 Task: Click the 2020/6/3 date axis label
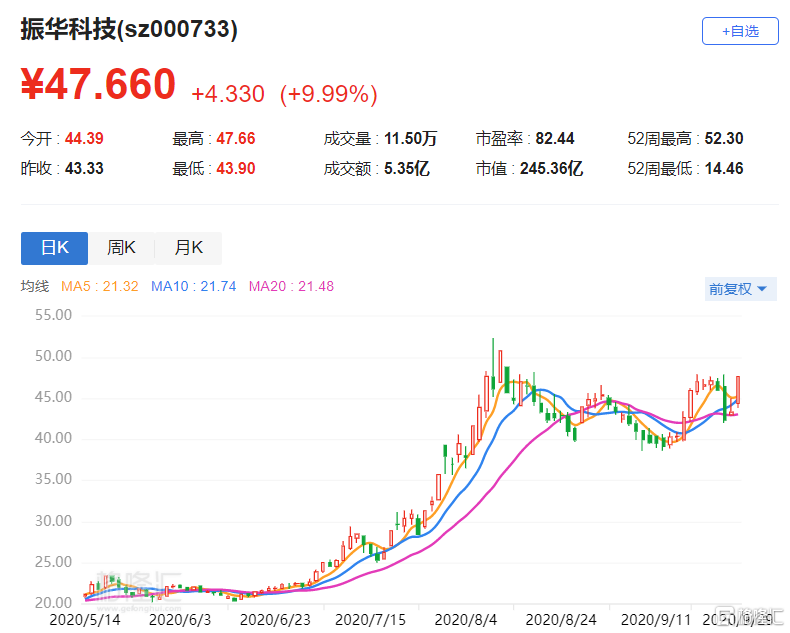180,619
